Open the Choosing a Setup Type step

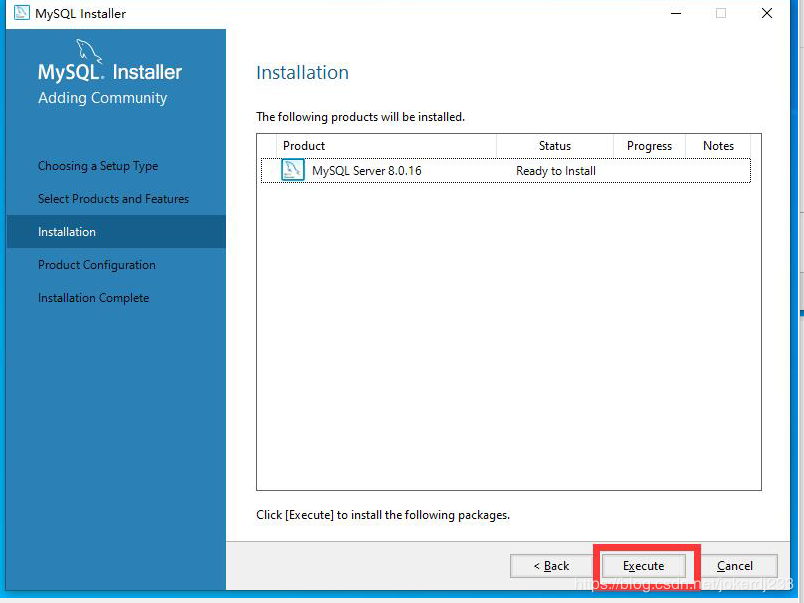tap(98, 166)
